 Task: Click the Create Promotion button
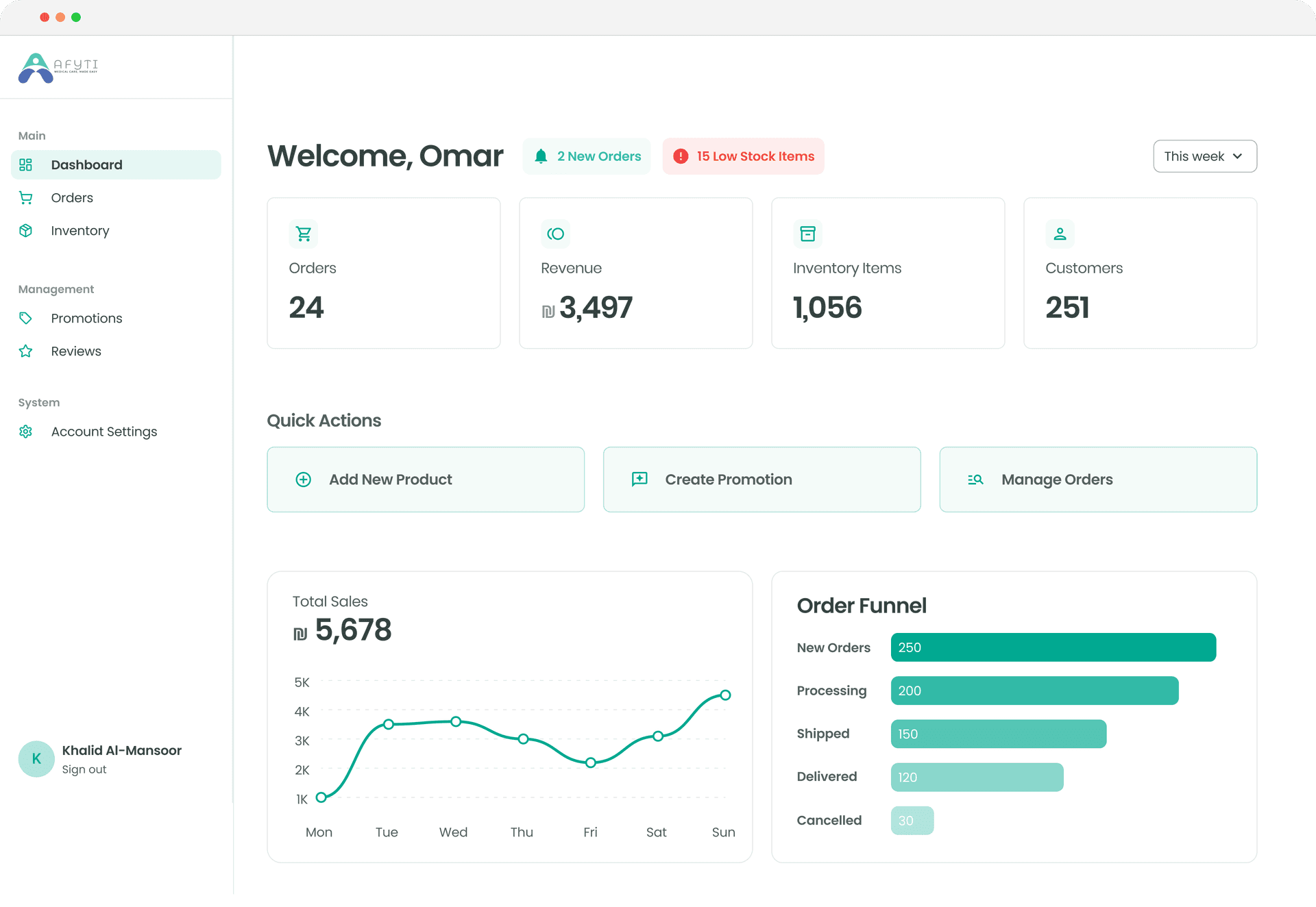tap(761, 480)
